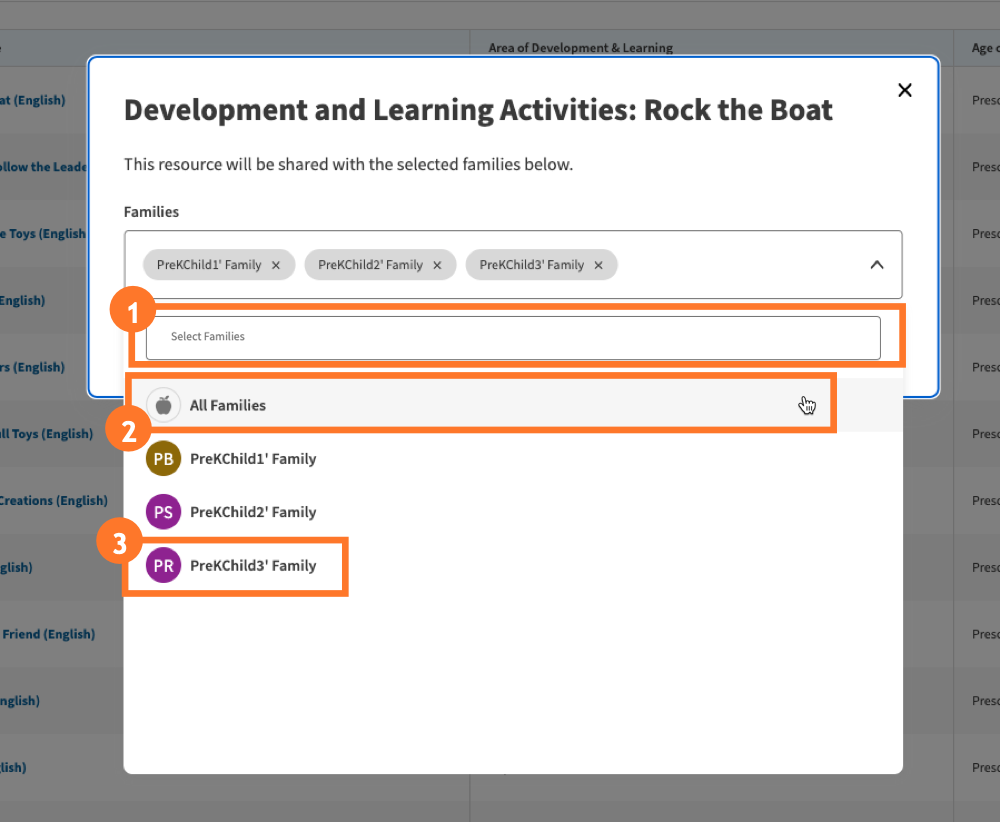Remove the PreKChild1' Family chip
This screenshot has height=822, width=1000.
point(276,265)
